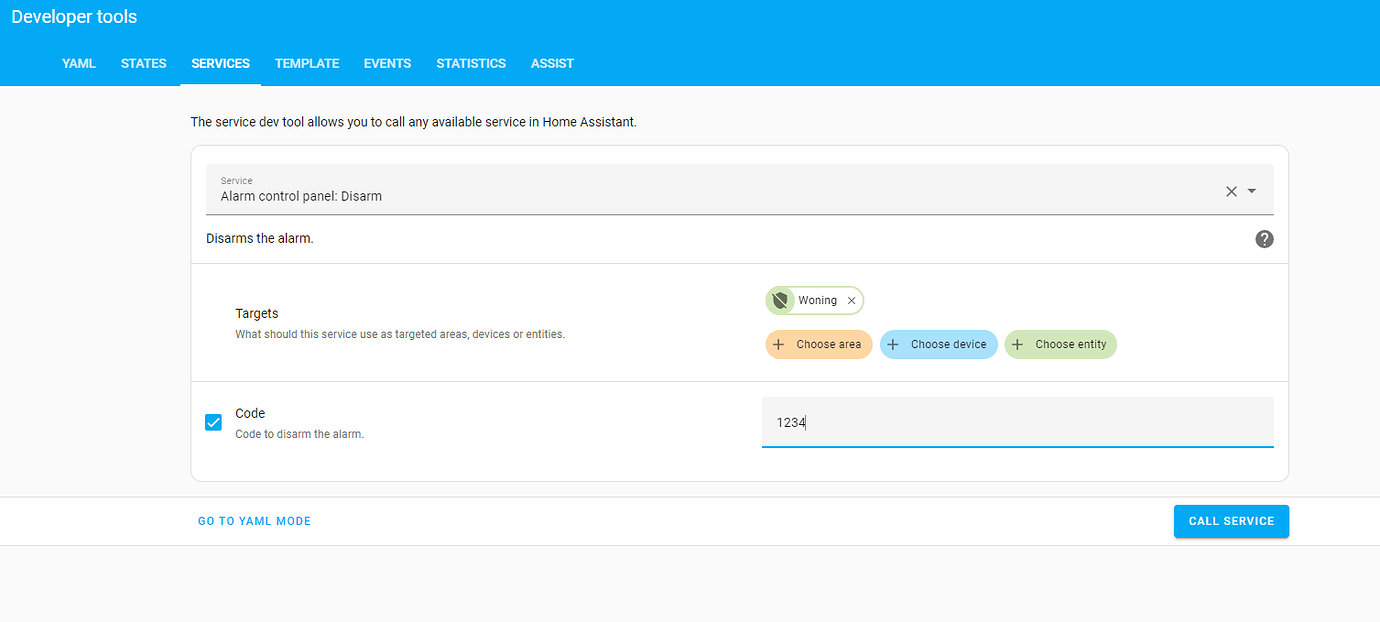1380x622 pixels.
Task: Click the Targets label
Action: [257, 313]
